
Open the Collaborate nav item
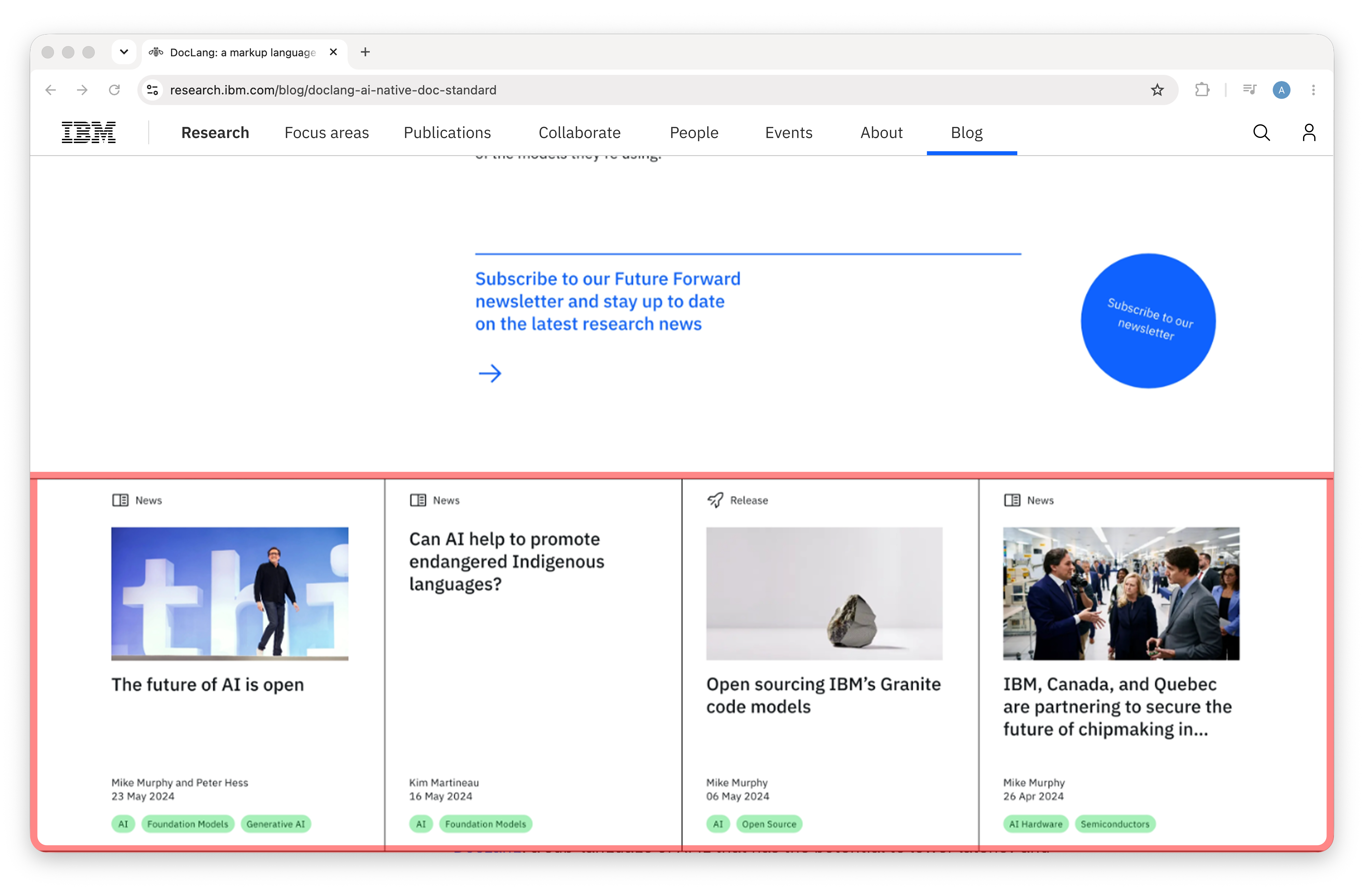[x=579, y=133]
